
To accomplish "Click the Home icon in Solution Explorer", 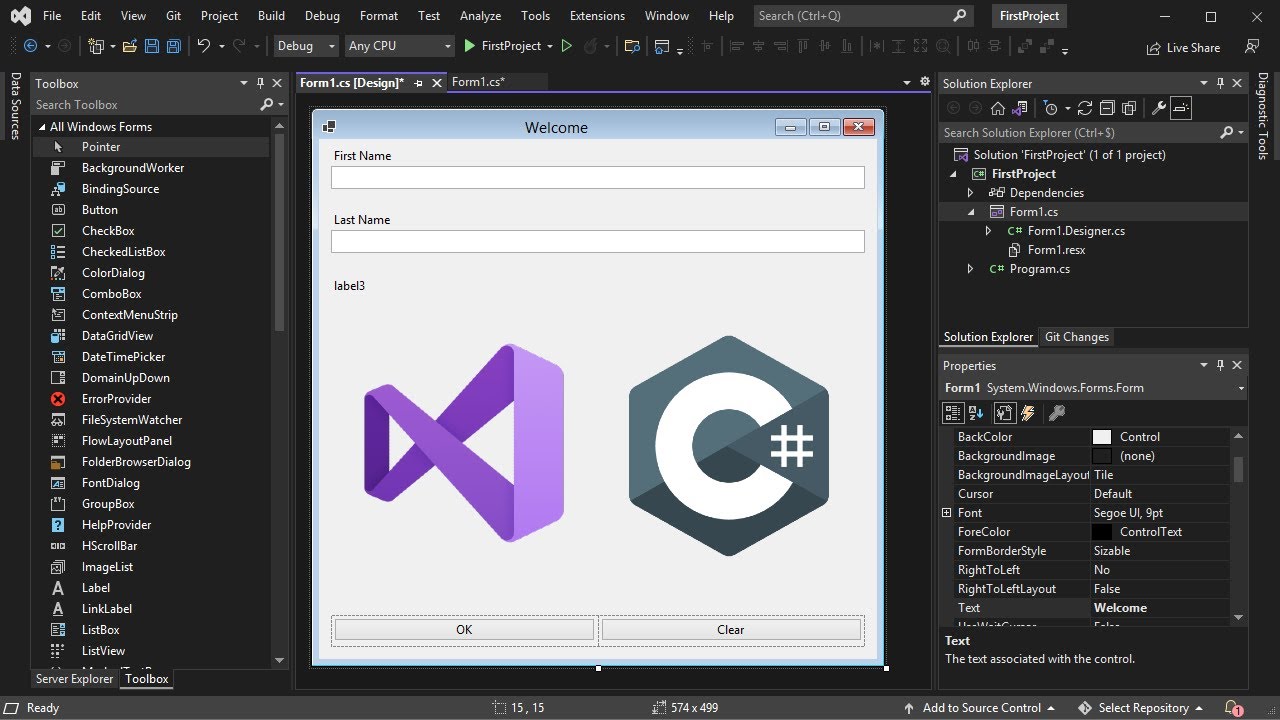I will coord(997,108).
